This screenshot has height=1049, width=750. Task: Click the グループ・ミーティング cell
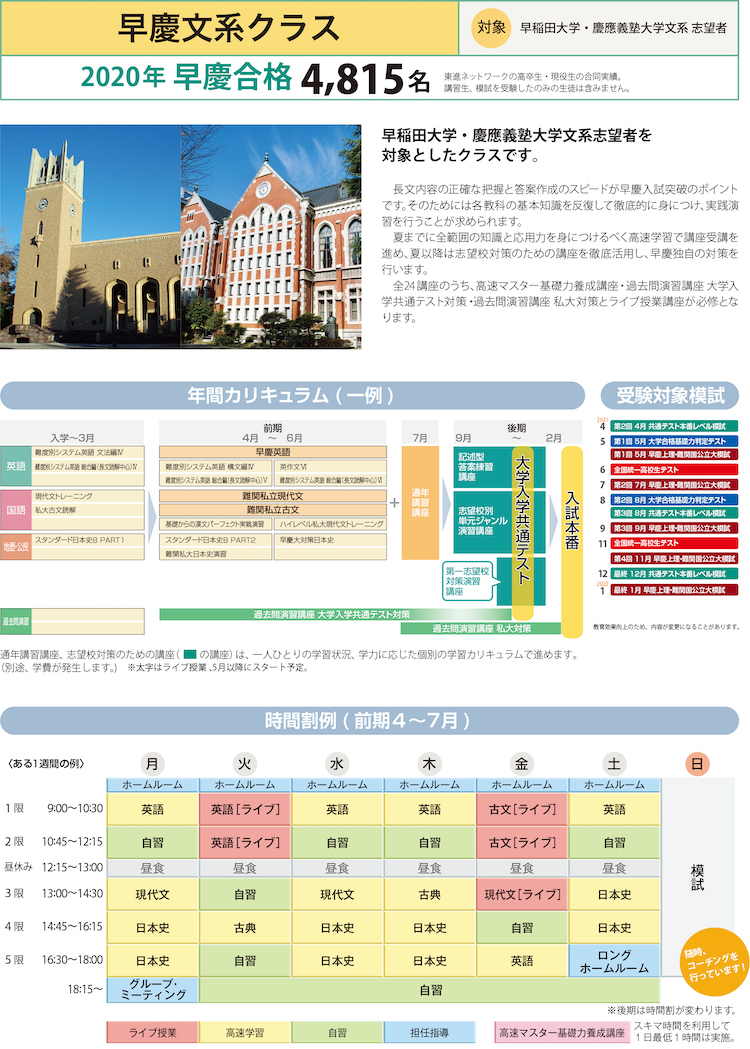pos(153,990)
